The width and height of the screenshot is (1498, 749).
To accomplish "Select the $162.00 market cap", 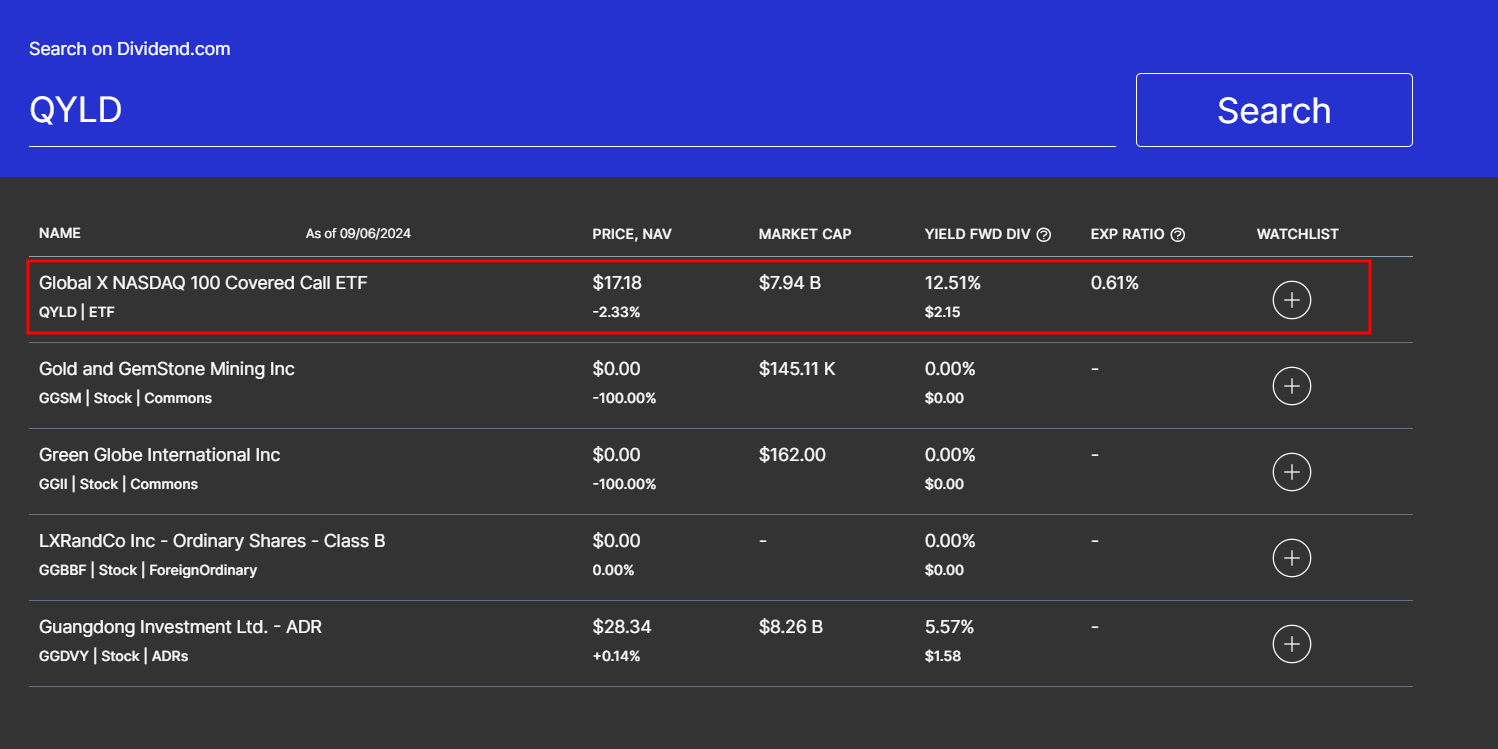I will (x=793, y=455).
